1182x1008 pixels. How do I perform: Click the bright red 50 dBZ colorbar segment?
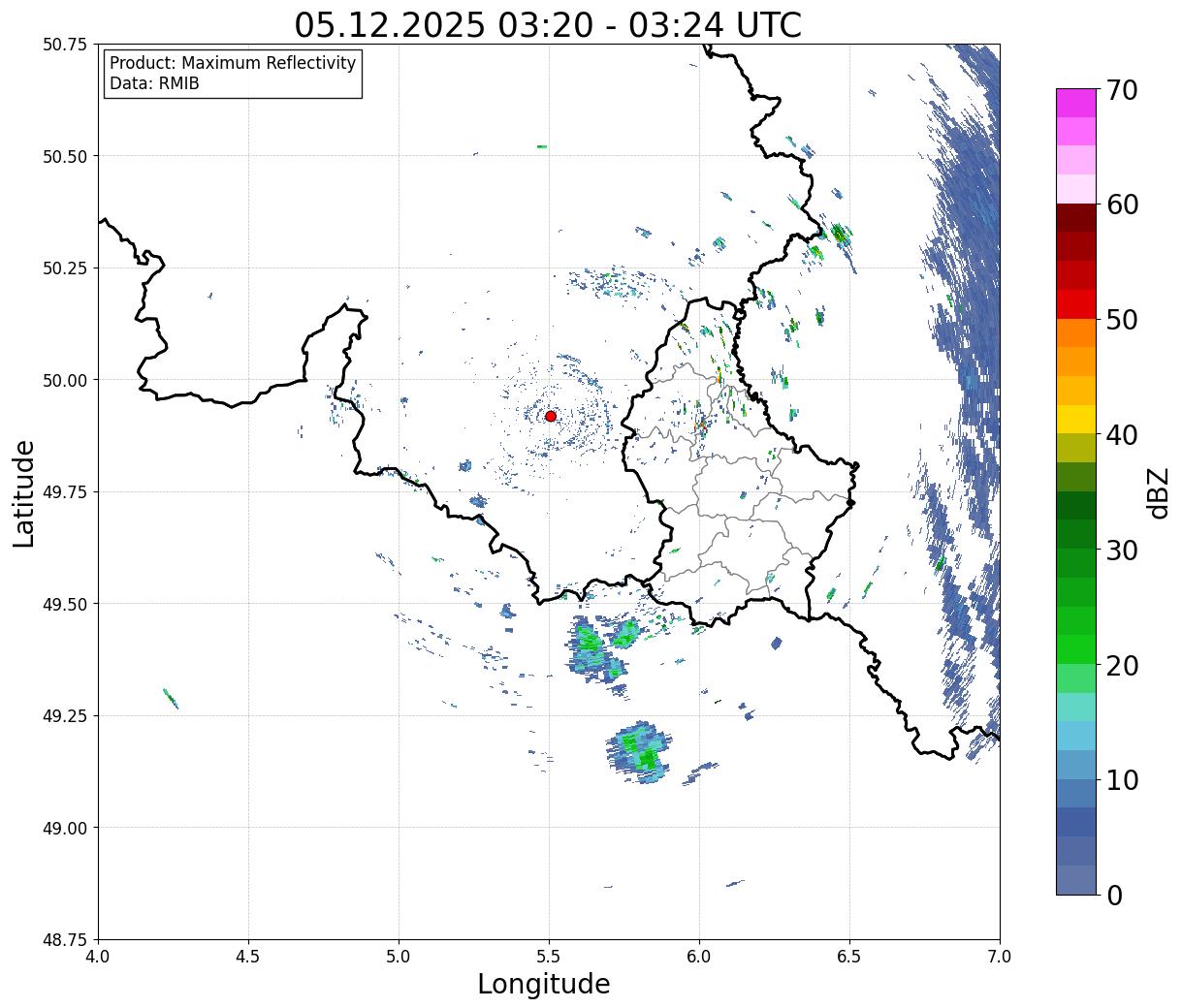[1076, 304]
